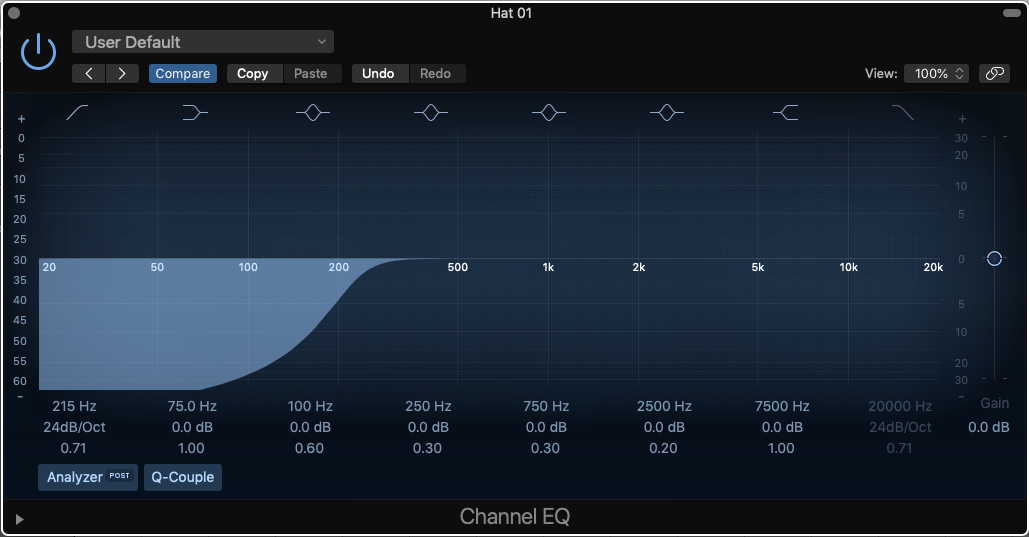Click the right minus scale button
The image size is (1029, 537).
pos(961,397)
